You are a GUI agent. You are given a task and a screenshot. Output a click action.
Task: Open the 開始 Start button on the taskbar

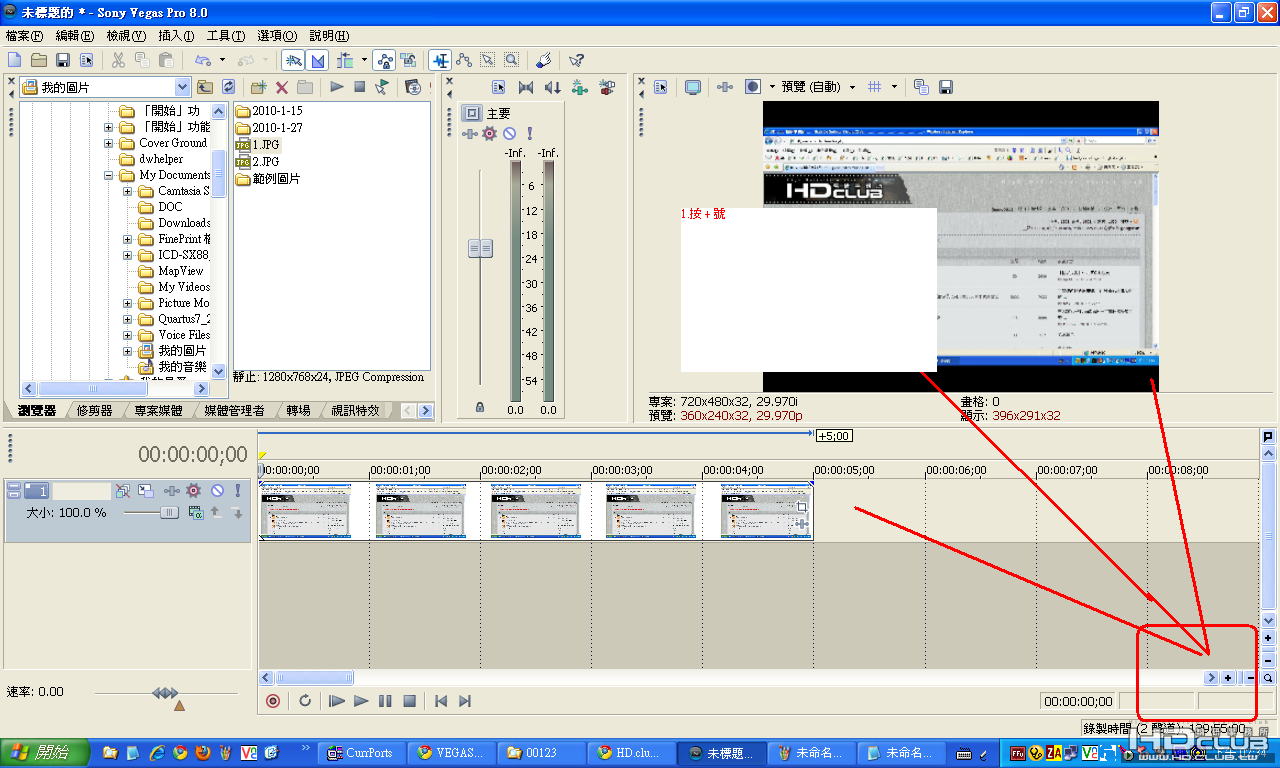43,752
